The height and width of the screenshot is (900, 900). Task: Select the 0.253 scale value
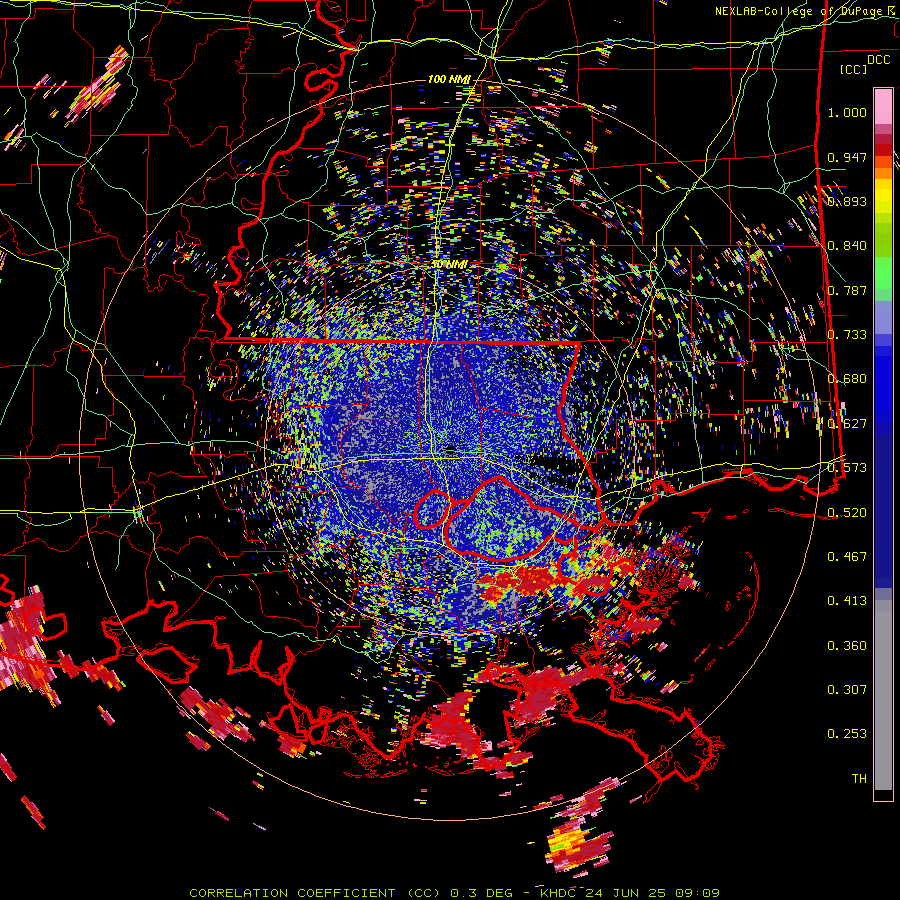click(x=847, y=734)
